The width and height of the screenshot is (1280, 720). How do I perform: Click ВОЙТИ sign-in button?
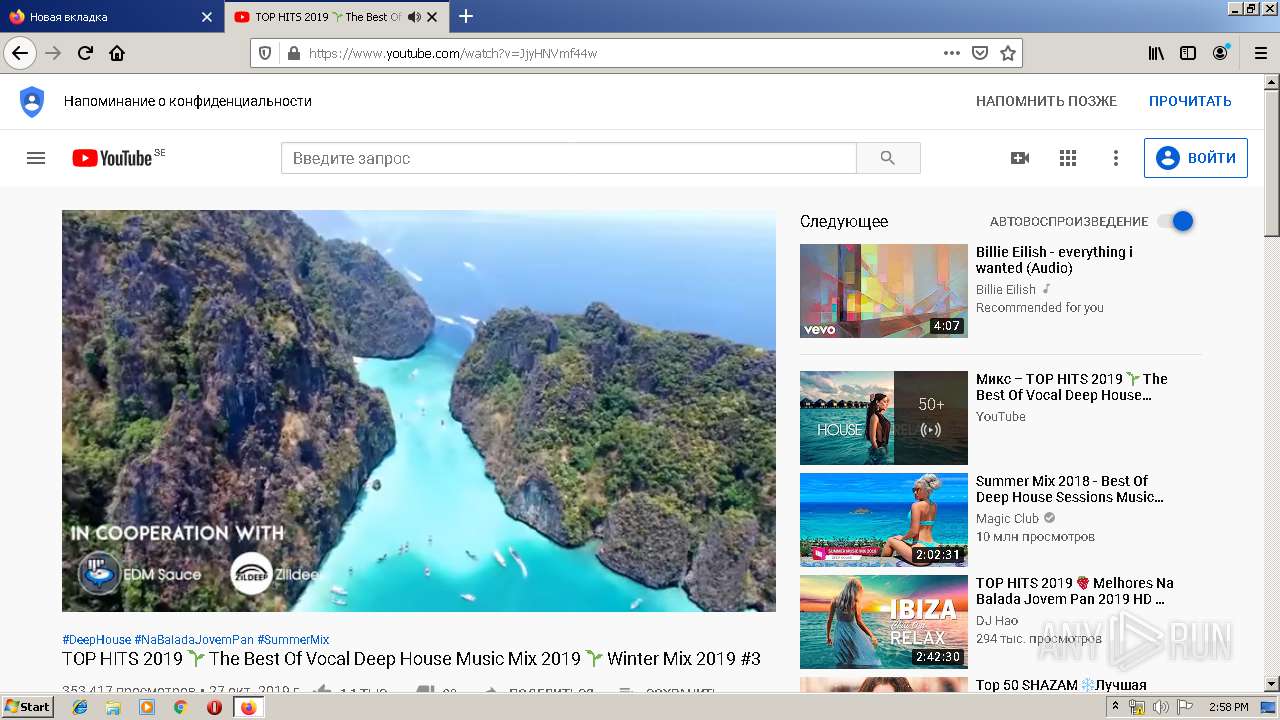1196,158
